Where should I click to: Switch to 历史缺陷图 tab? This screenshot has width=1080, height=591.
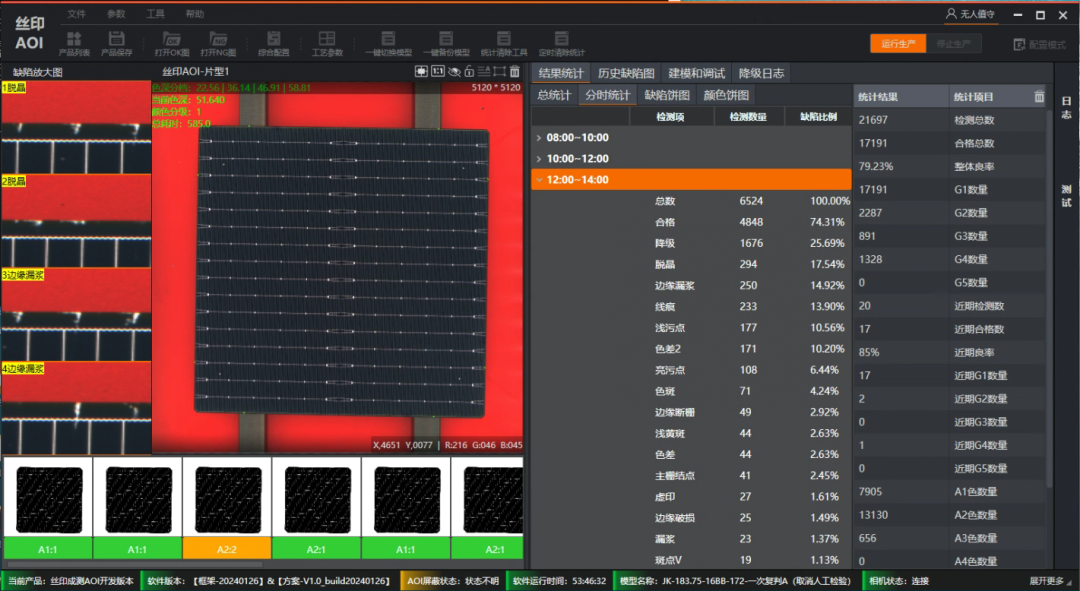coord(626,73)
